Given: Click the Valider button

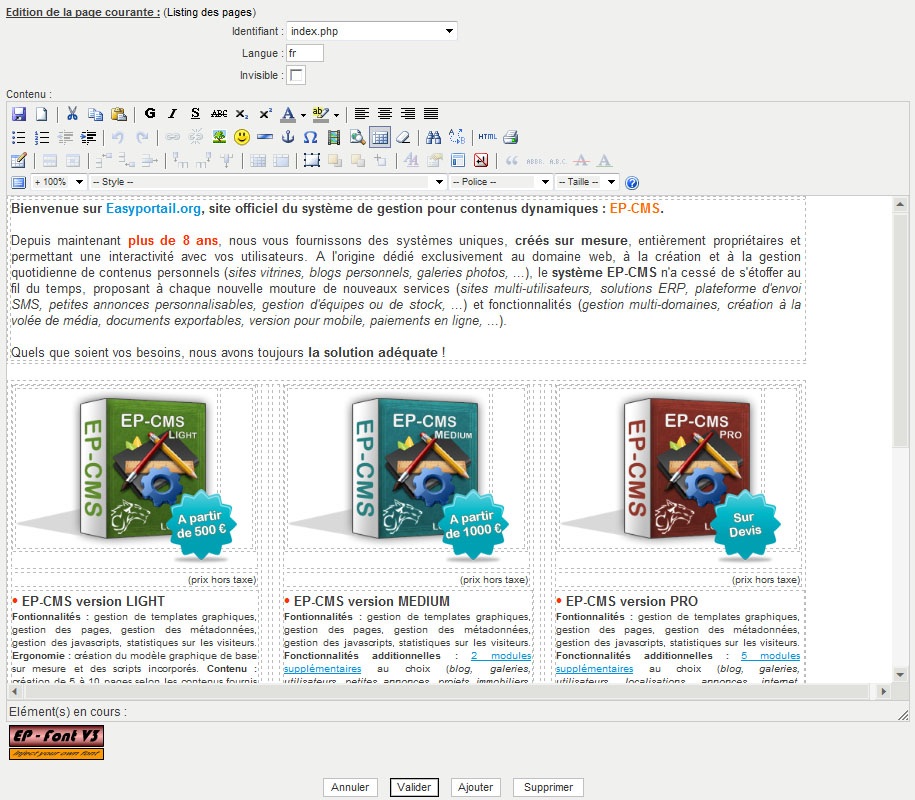Looking at the screenshot, I should (x=414, y=787).
